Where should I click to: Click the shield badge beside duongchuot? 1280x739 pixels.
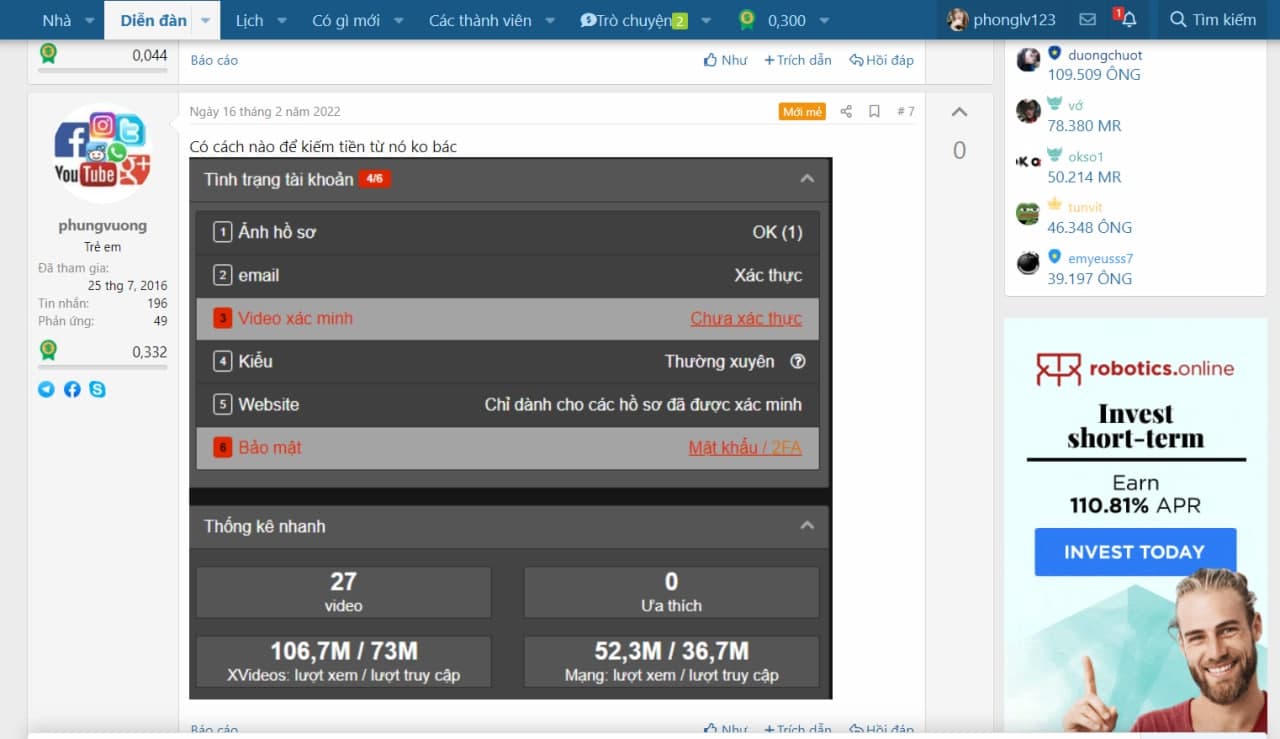coord(1055,54)
